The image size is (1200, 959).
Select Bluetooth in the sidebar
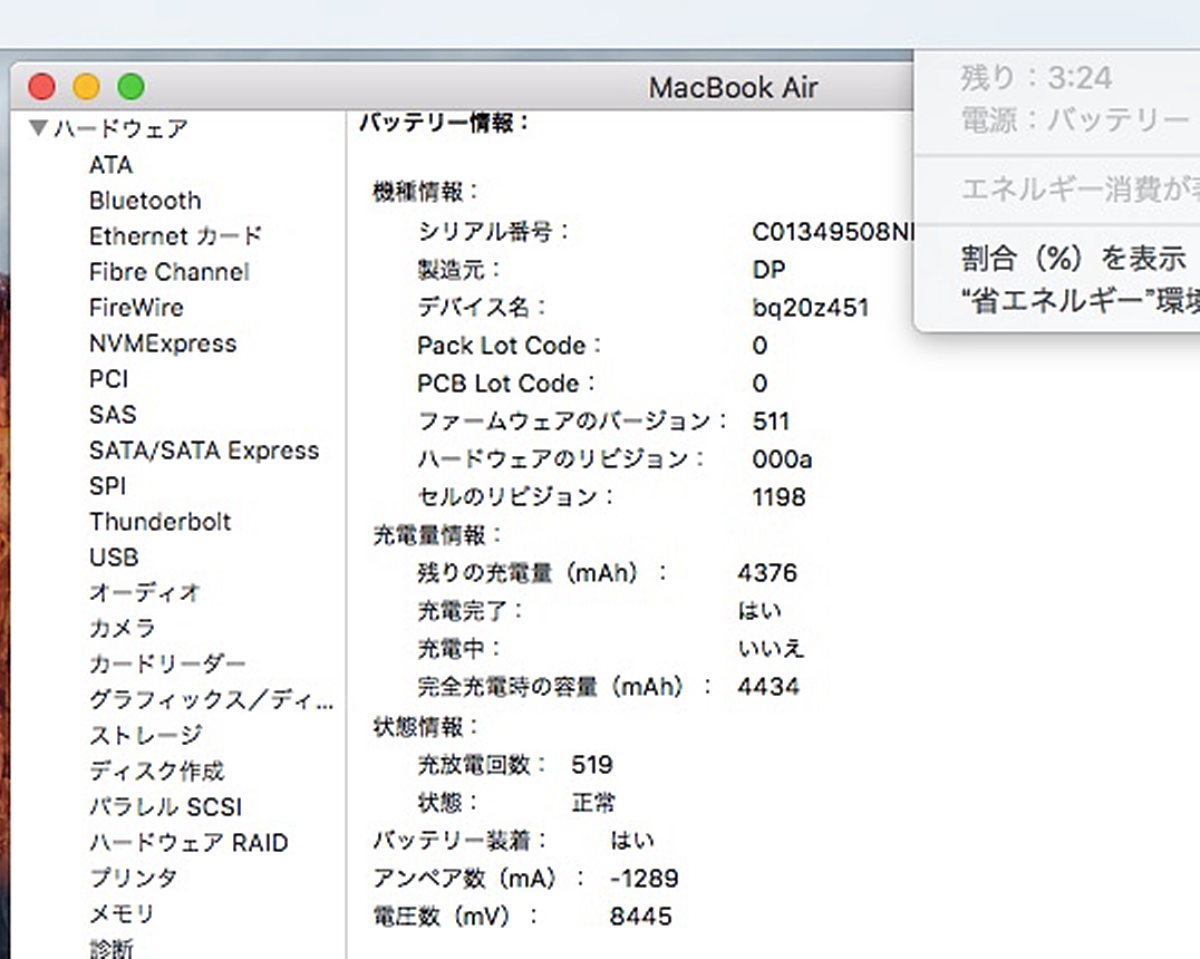[145, 200]
